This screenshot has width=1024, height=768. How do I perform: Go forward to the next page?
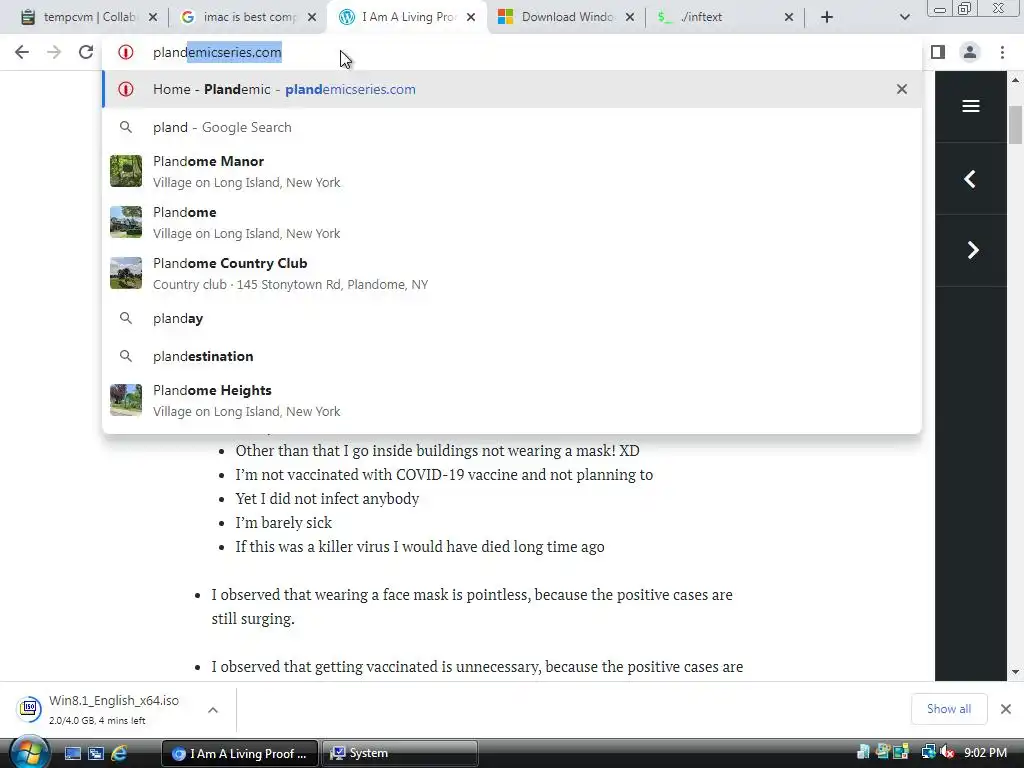[54, 52]
